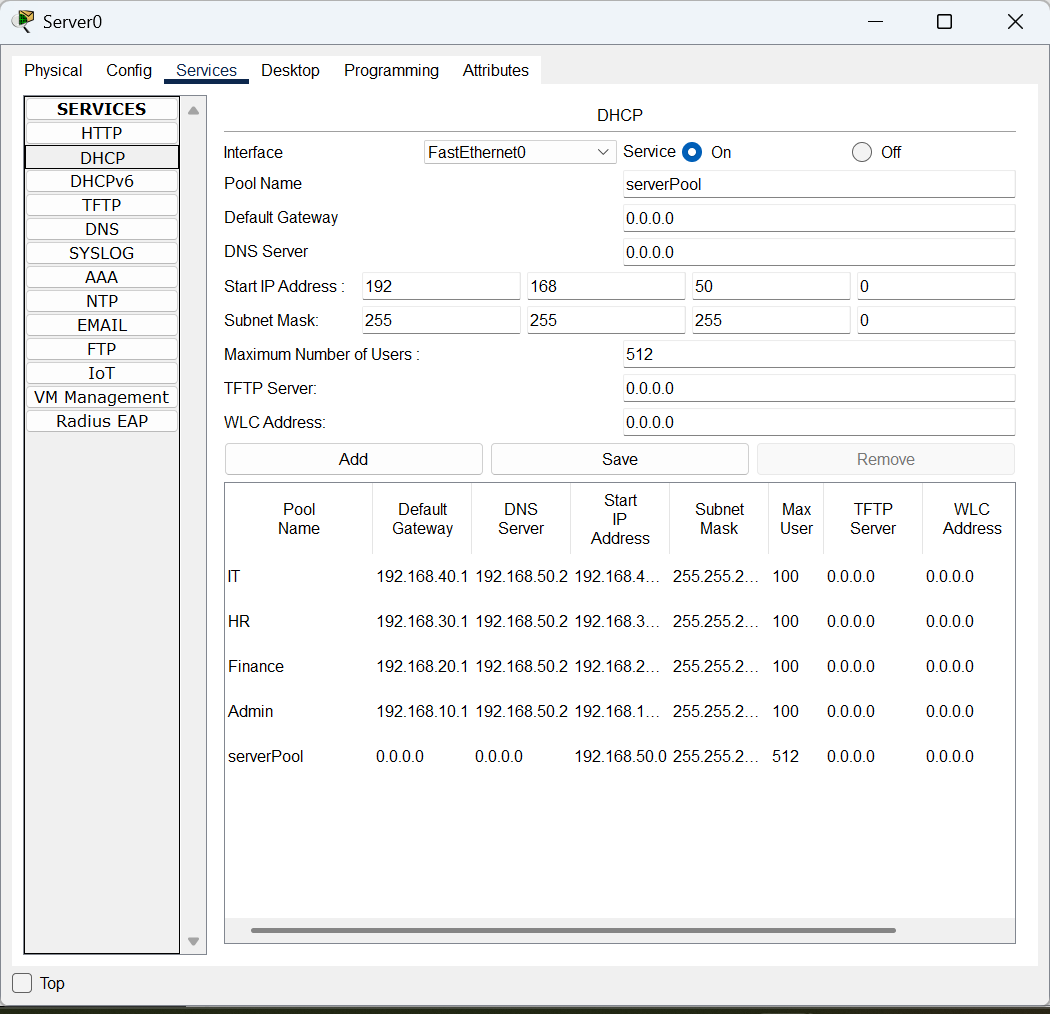The width and height of the screenshot is (1050, 1014).
Task: Edit Subnet Mask fourth octet field
Action: (936, 320)
